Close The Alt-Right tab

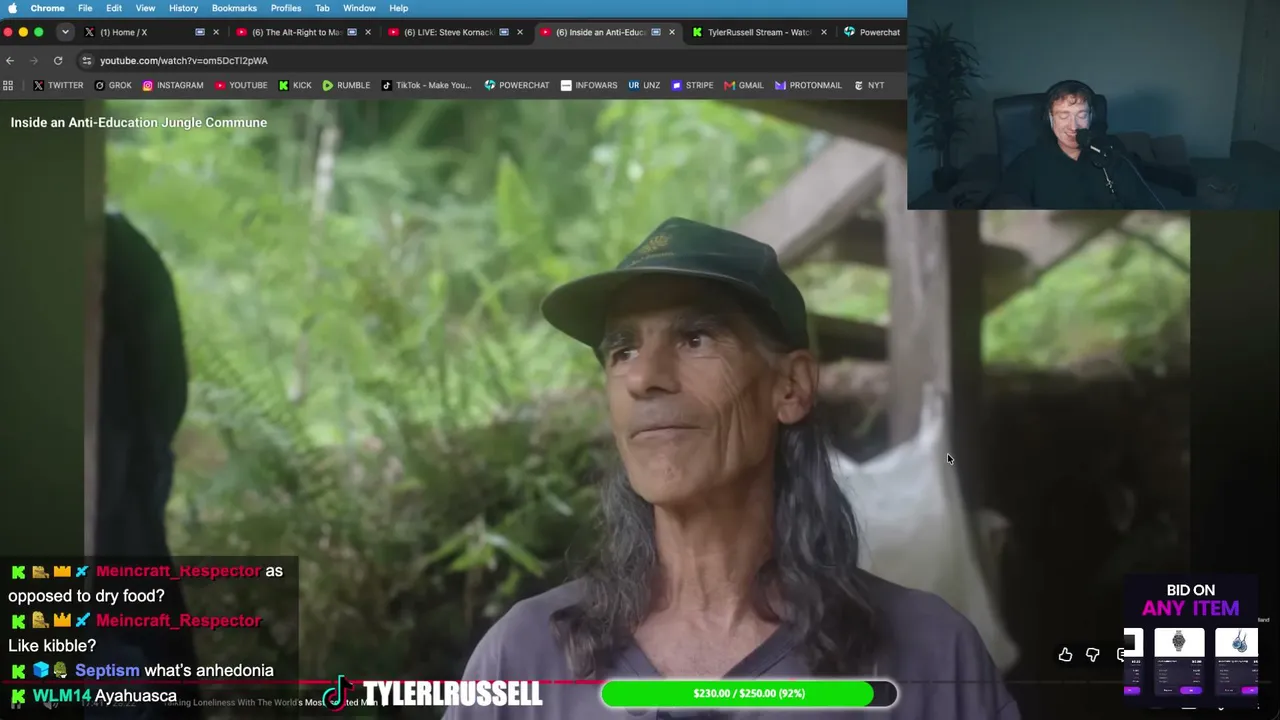coord(367,32)
